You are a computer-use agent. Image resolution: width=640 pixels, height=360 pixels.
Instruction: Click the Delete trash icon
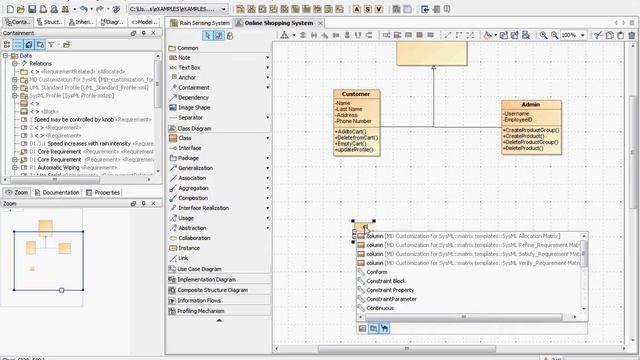click(631, 35)
